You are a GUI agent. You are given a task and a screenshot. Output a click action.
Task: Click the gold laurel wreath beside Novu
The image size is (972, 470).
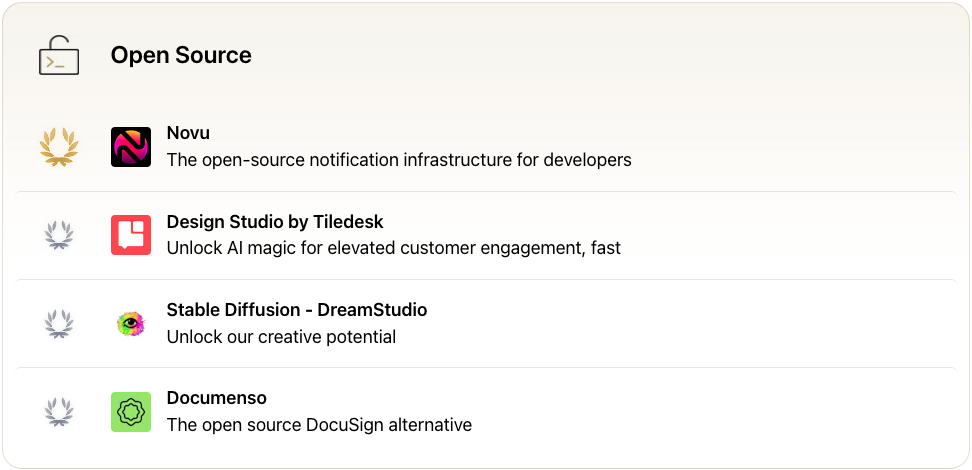pos(59,147)
